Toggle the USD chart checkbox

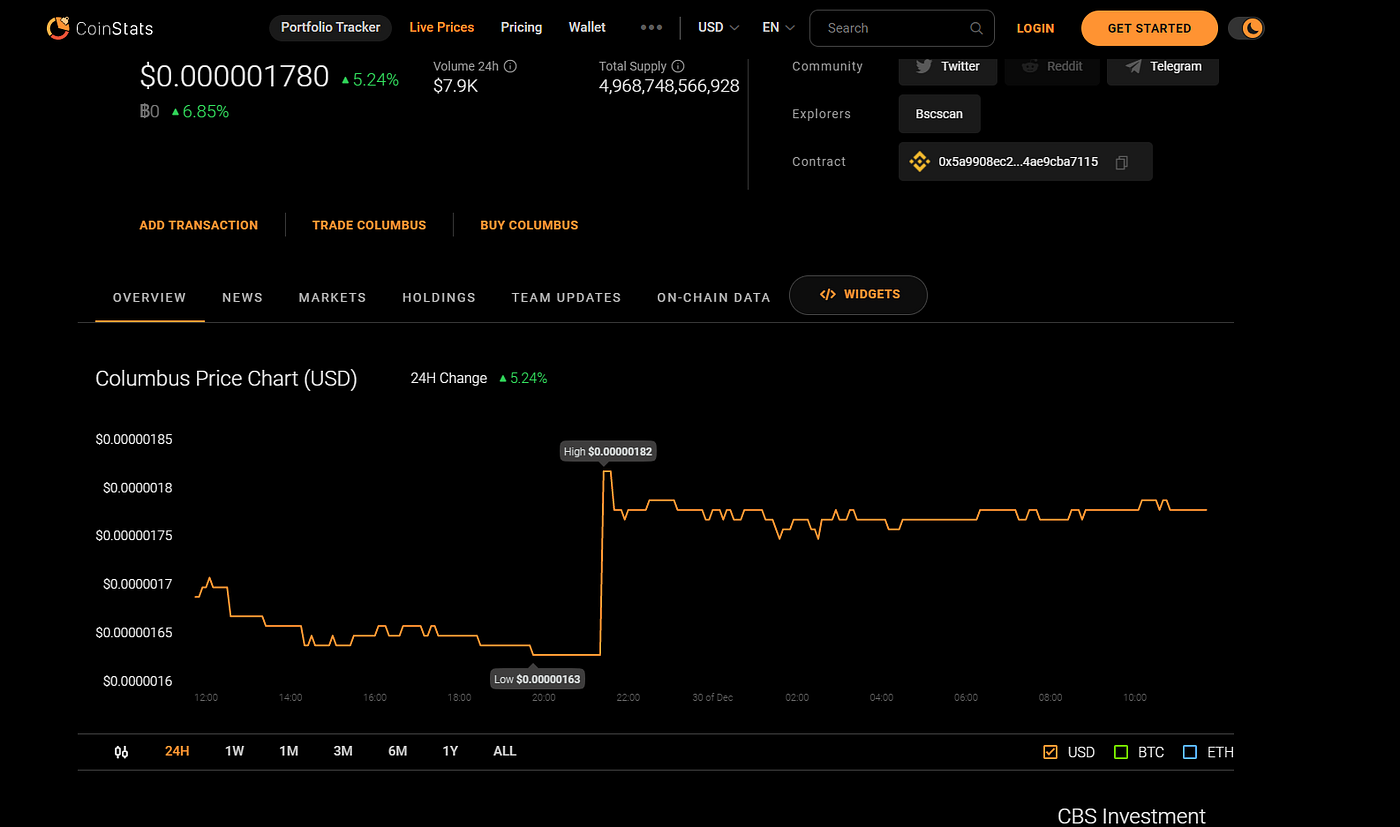(x=1050, y=752)
